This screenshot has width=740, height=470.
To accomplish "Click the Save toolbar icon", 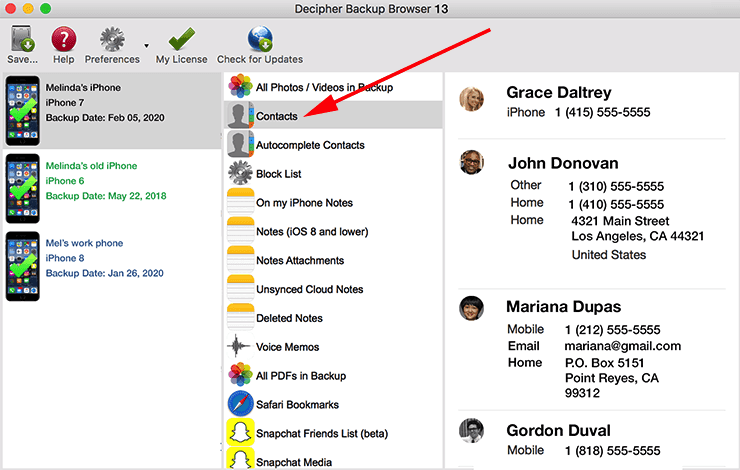I will point(22,39).
